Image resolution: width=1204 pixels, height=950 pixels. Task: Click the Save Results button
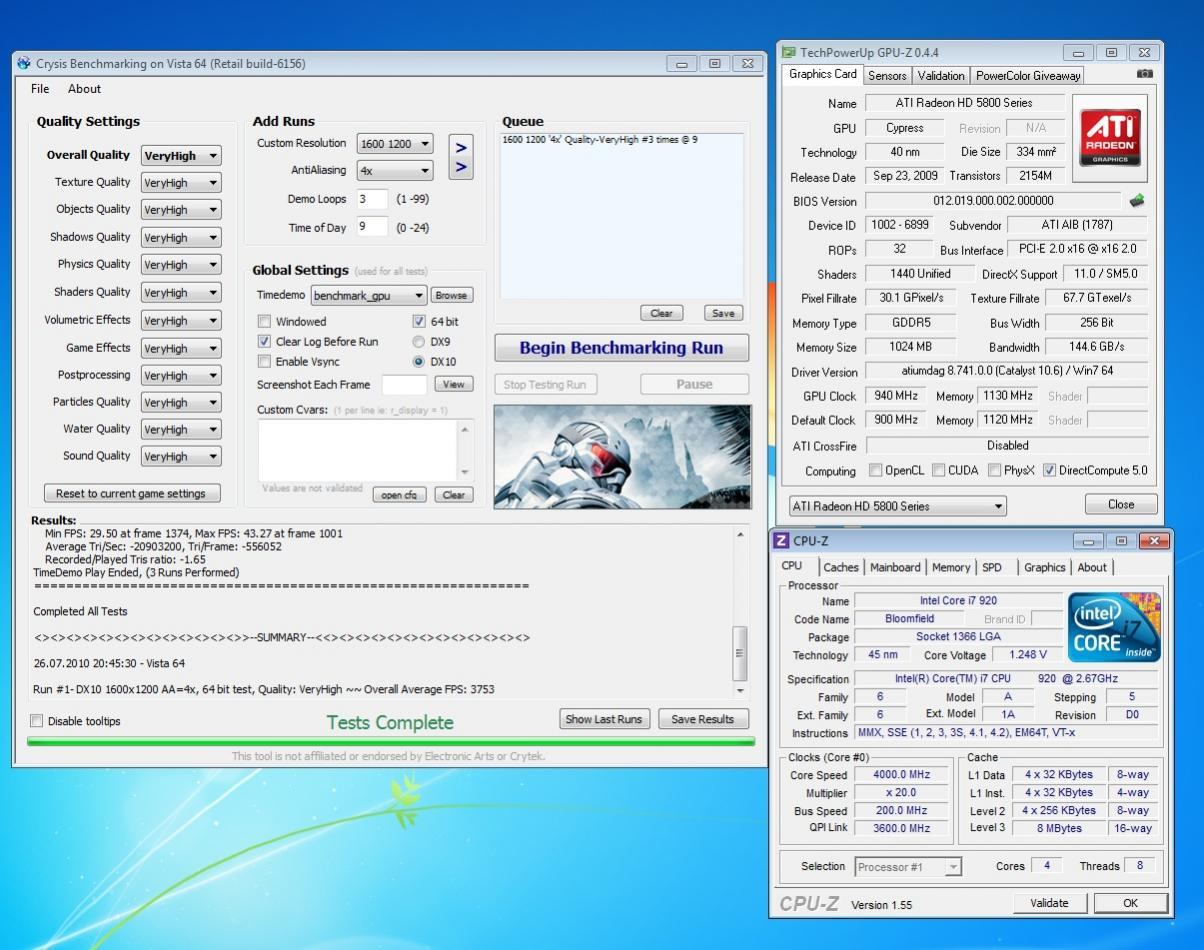coord(703,720)
